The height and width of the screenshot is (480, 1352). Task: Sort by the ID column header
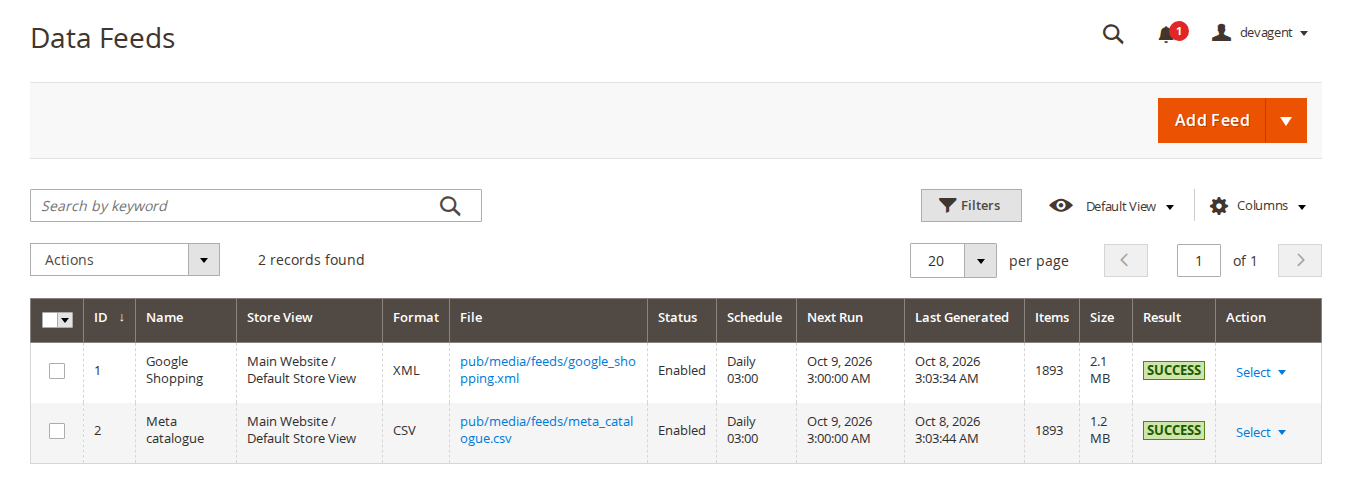[x=109, y=318]
